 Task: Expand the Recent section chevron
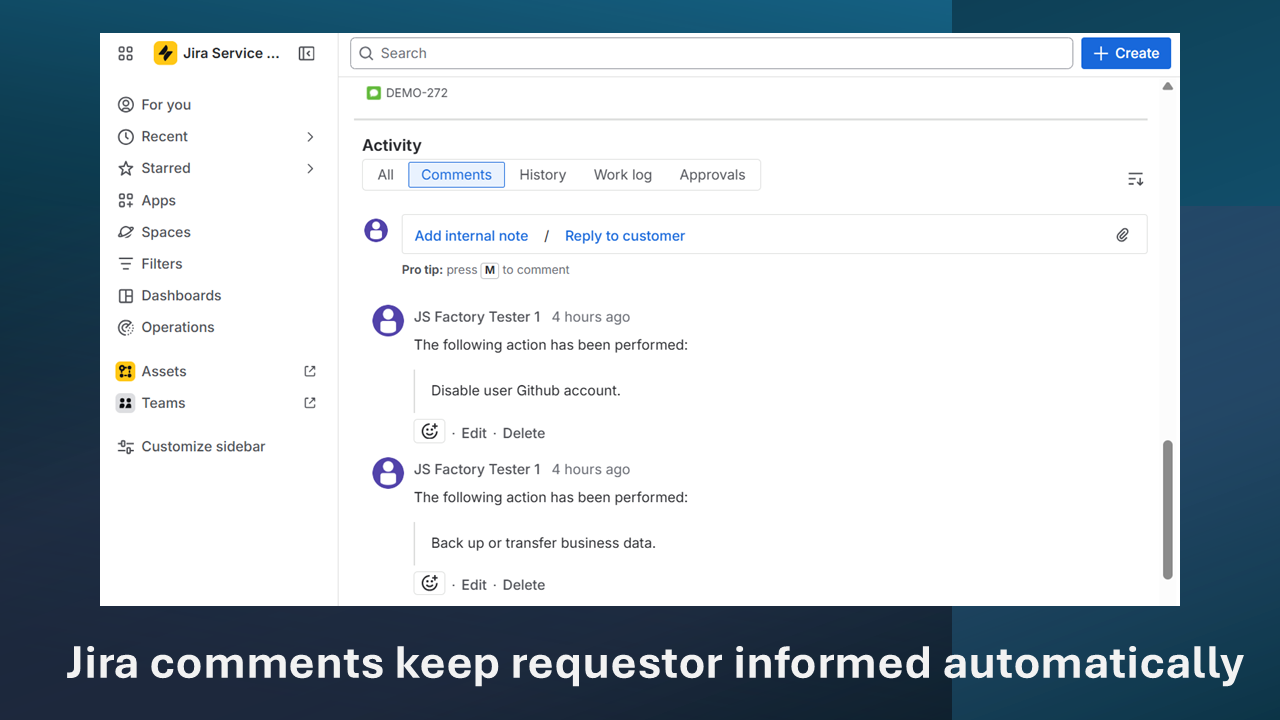[x=310, y=136]
